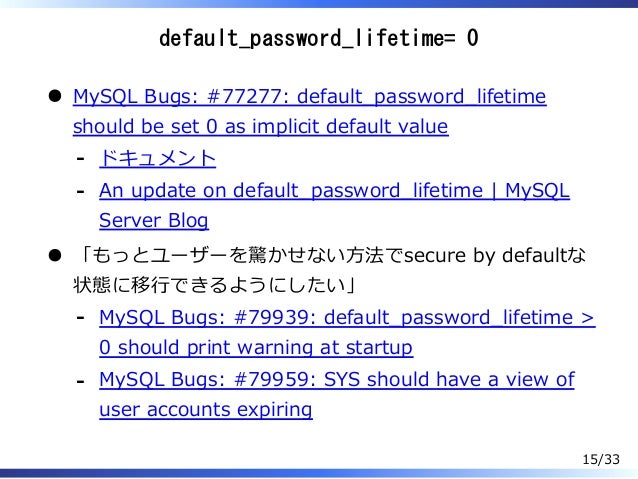638x479 pixels.
Task: Click the 15/33 slide page counter
Action: pyautogui.click(x=601, y=459)
